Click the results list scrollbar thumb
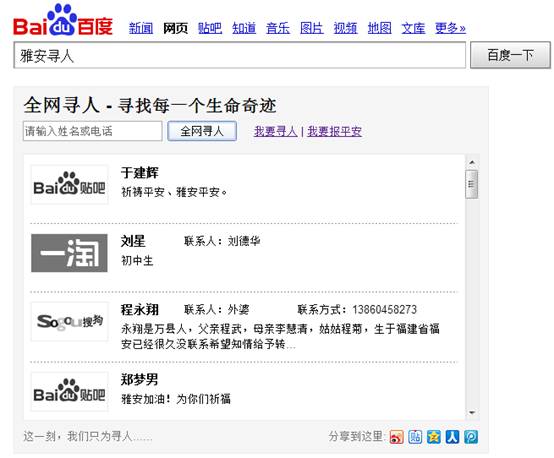The width and height of the screenshot is (554, 458). click(x=472, y=184)
